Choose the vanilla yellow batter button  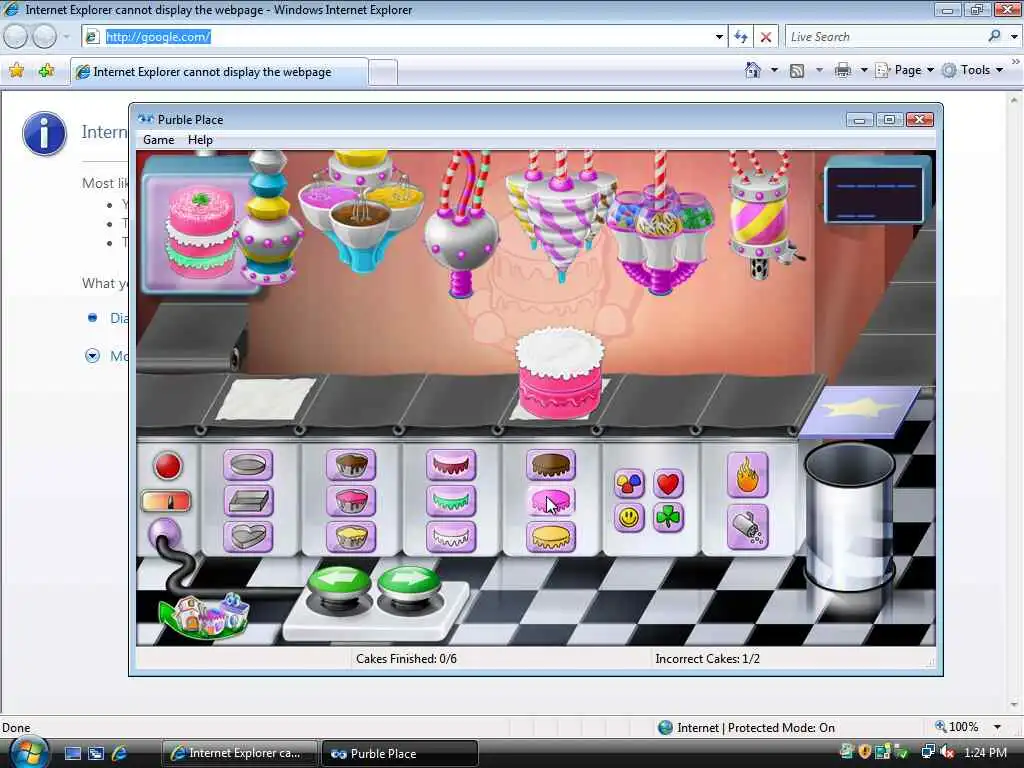[x=351, y=537]
